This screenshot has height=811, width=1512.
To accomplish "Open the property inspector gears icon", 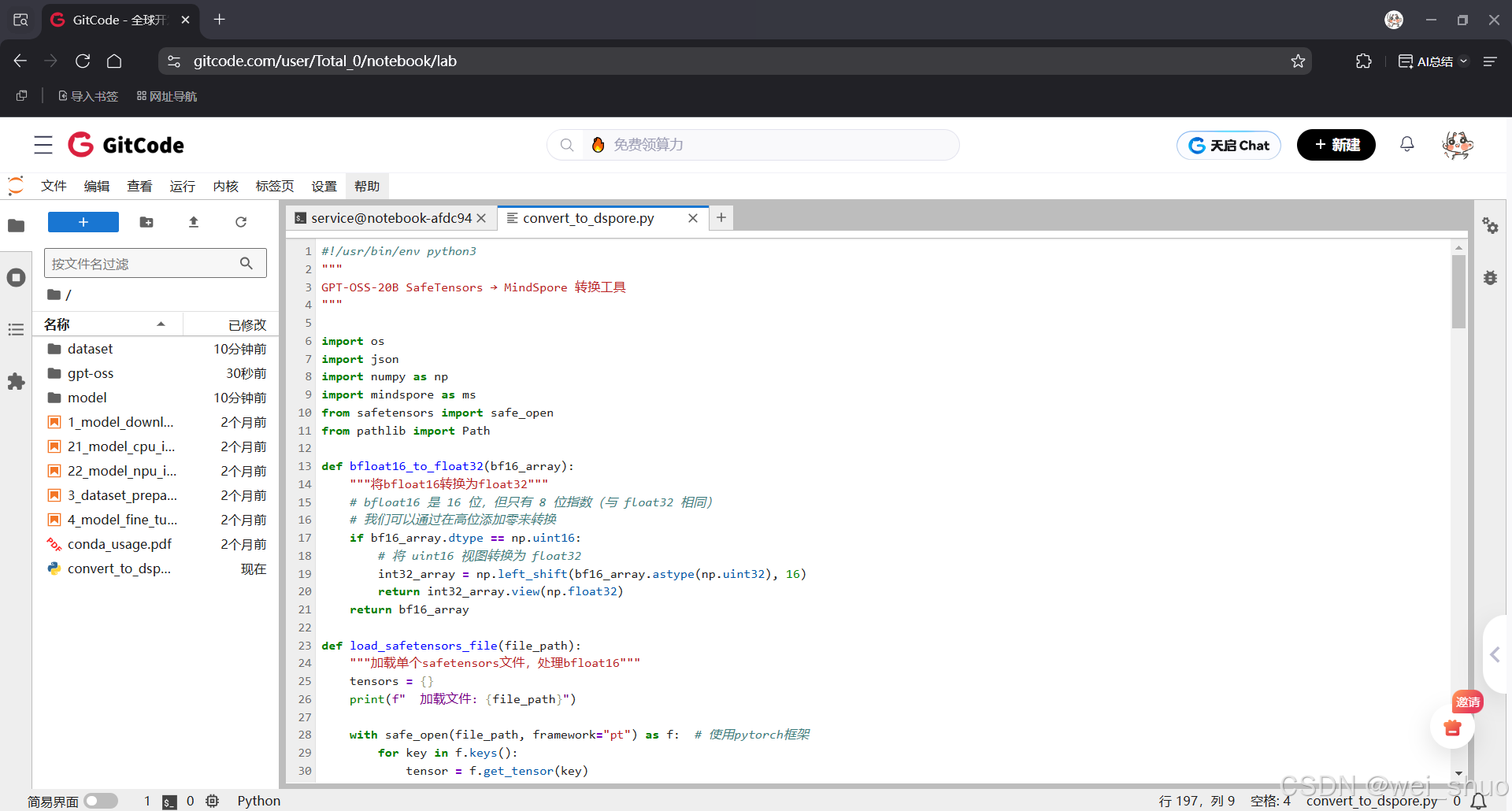I will click(x=1490, y=226).
